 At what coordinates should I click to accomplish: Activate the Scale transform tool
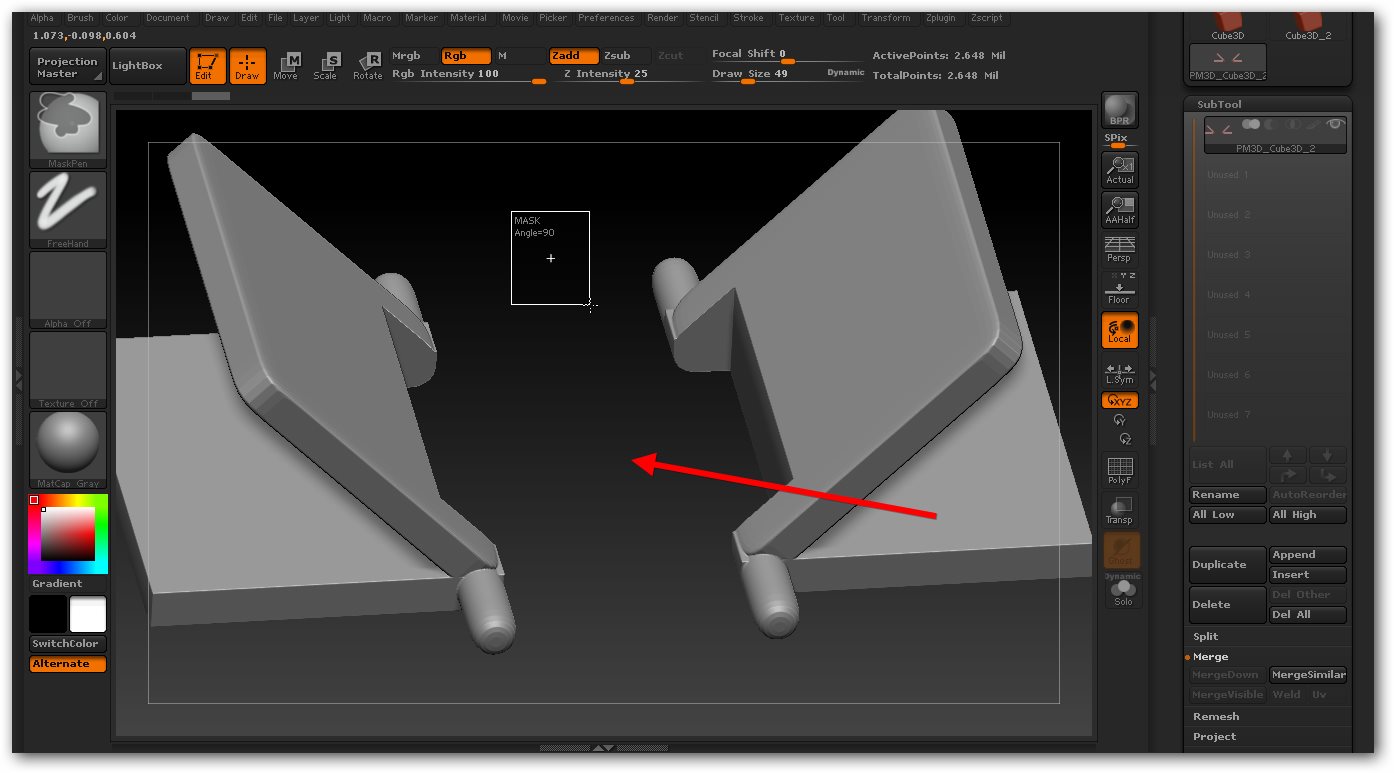pyautogui.click(x=326, y=66)
